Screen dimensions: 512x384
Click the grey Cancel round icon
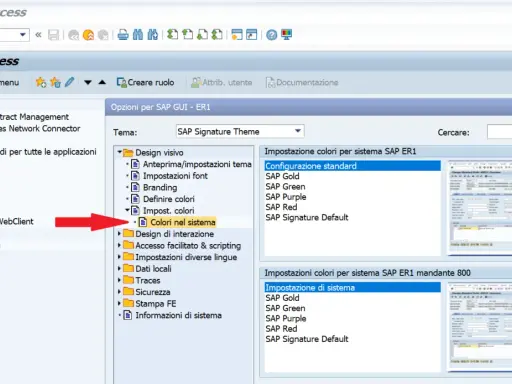coord(103,35)
